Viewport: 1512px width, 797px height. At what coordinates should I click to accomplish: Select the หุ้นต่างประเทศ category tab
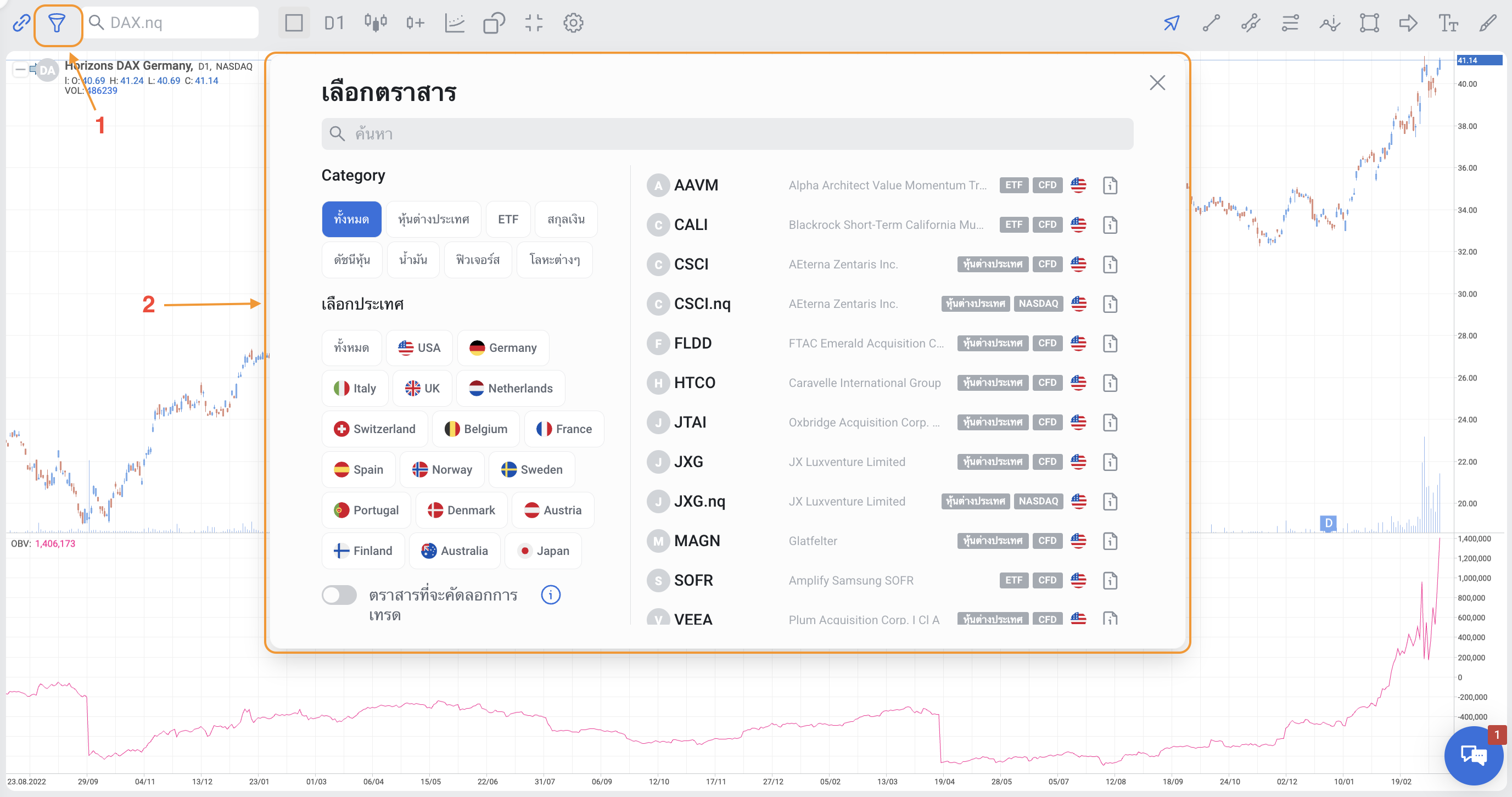(433, 220)
